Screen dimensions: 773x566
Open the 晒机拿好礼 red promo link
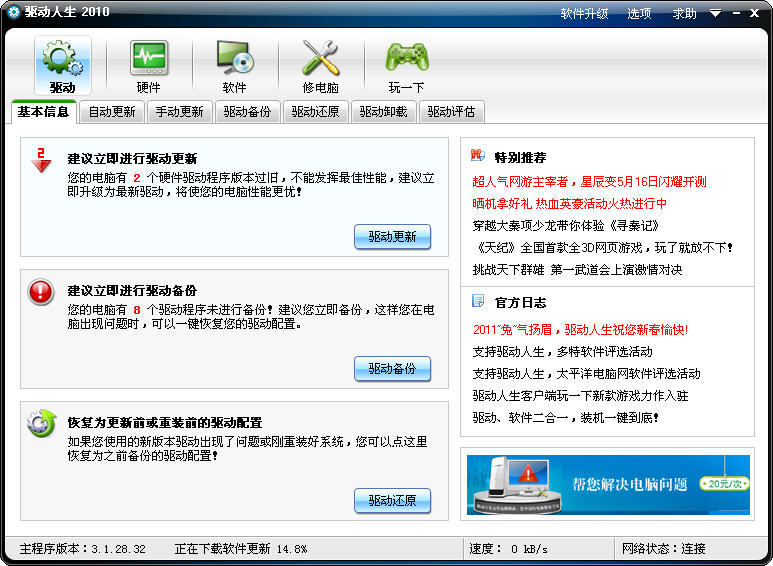[x=570, y=203]
